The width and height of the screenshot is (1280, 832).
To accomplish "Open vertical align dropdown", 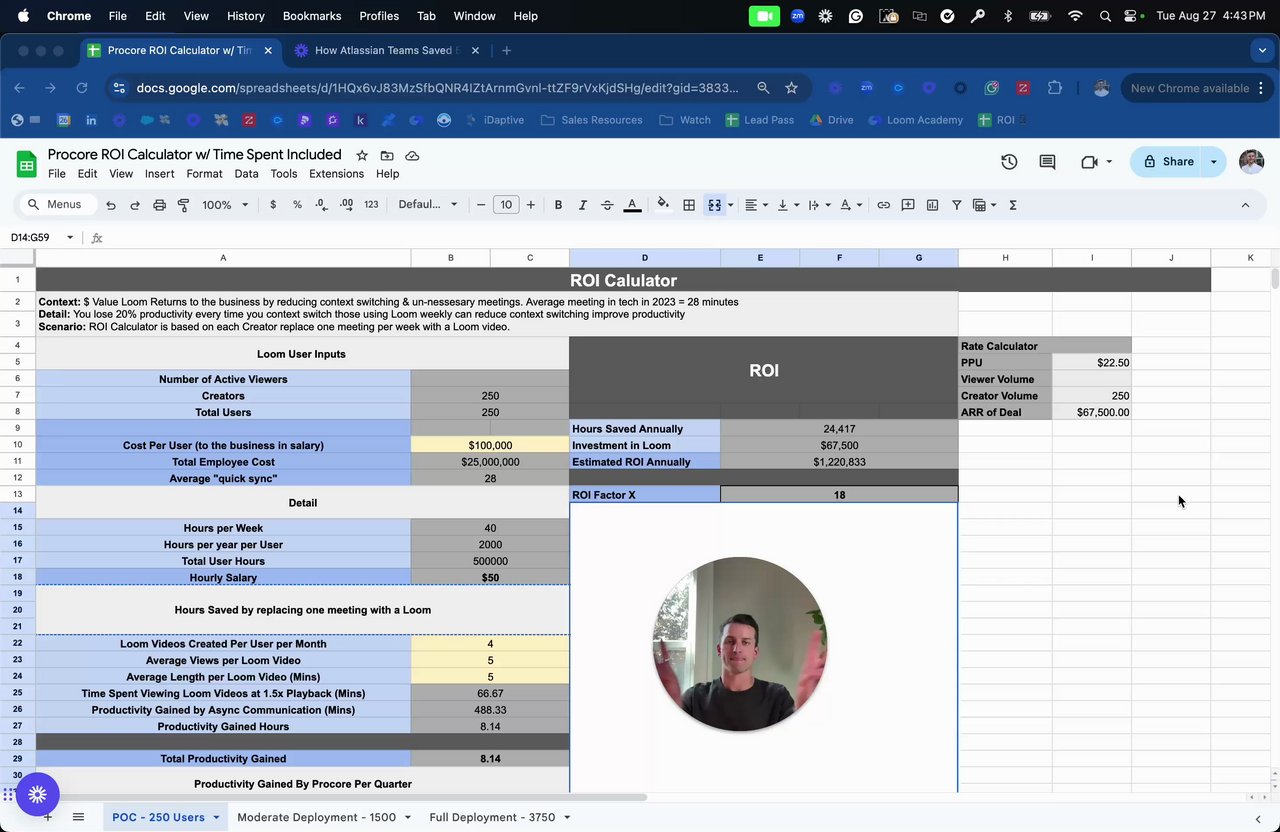I will pyautogui.click(x=787, y=205).
